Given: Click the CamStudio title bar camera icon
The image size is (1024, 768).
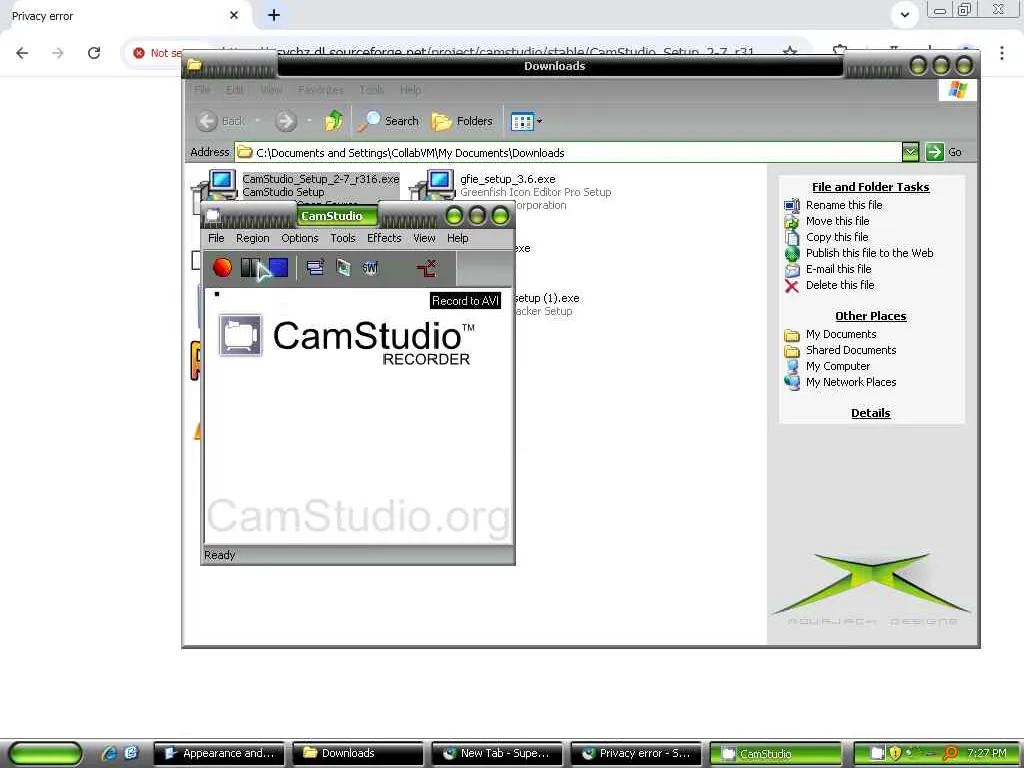Looking at the screenshot, I should tap(213, 216).
